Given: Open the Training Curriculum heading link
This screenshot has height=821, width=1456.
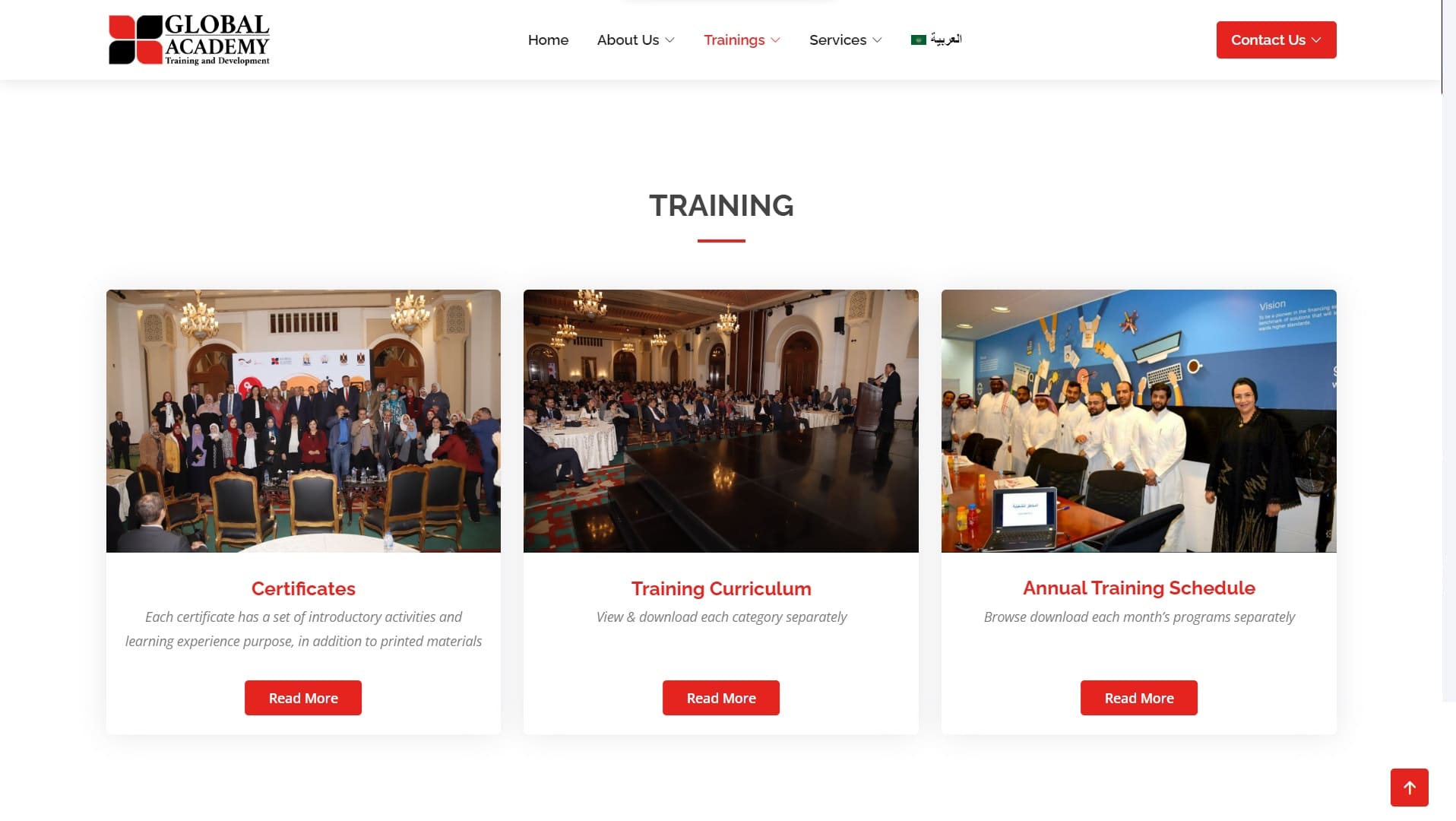Looking at the screenshot, I should click(x=721, y=588).
